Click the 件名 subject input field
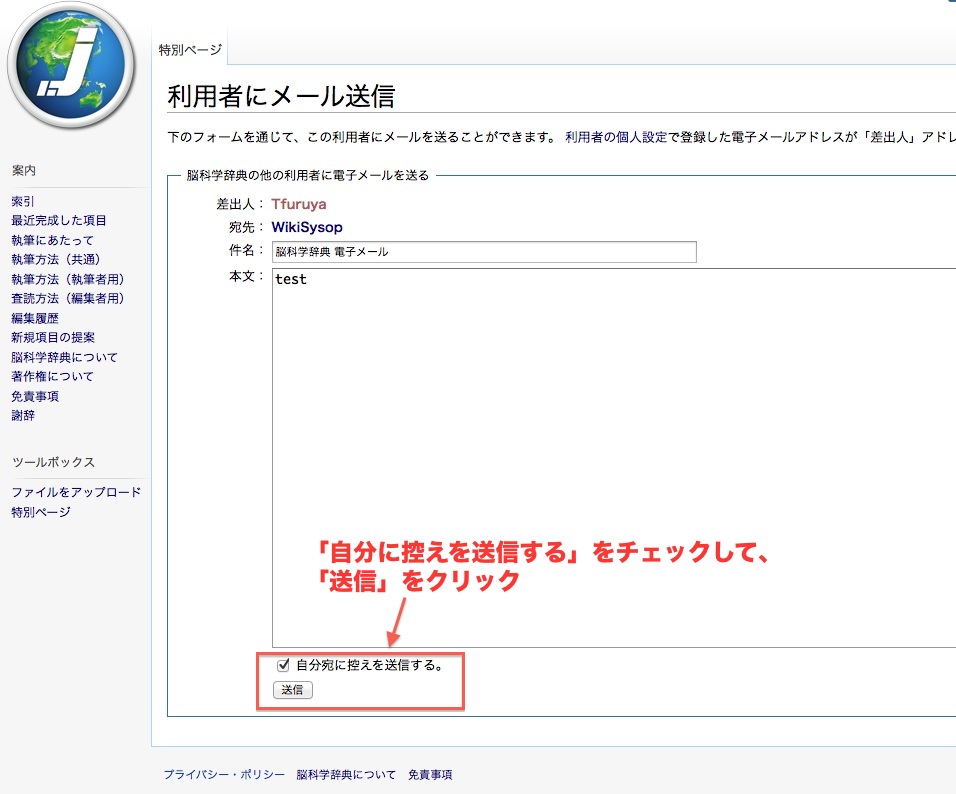 coord(483,252)
